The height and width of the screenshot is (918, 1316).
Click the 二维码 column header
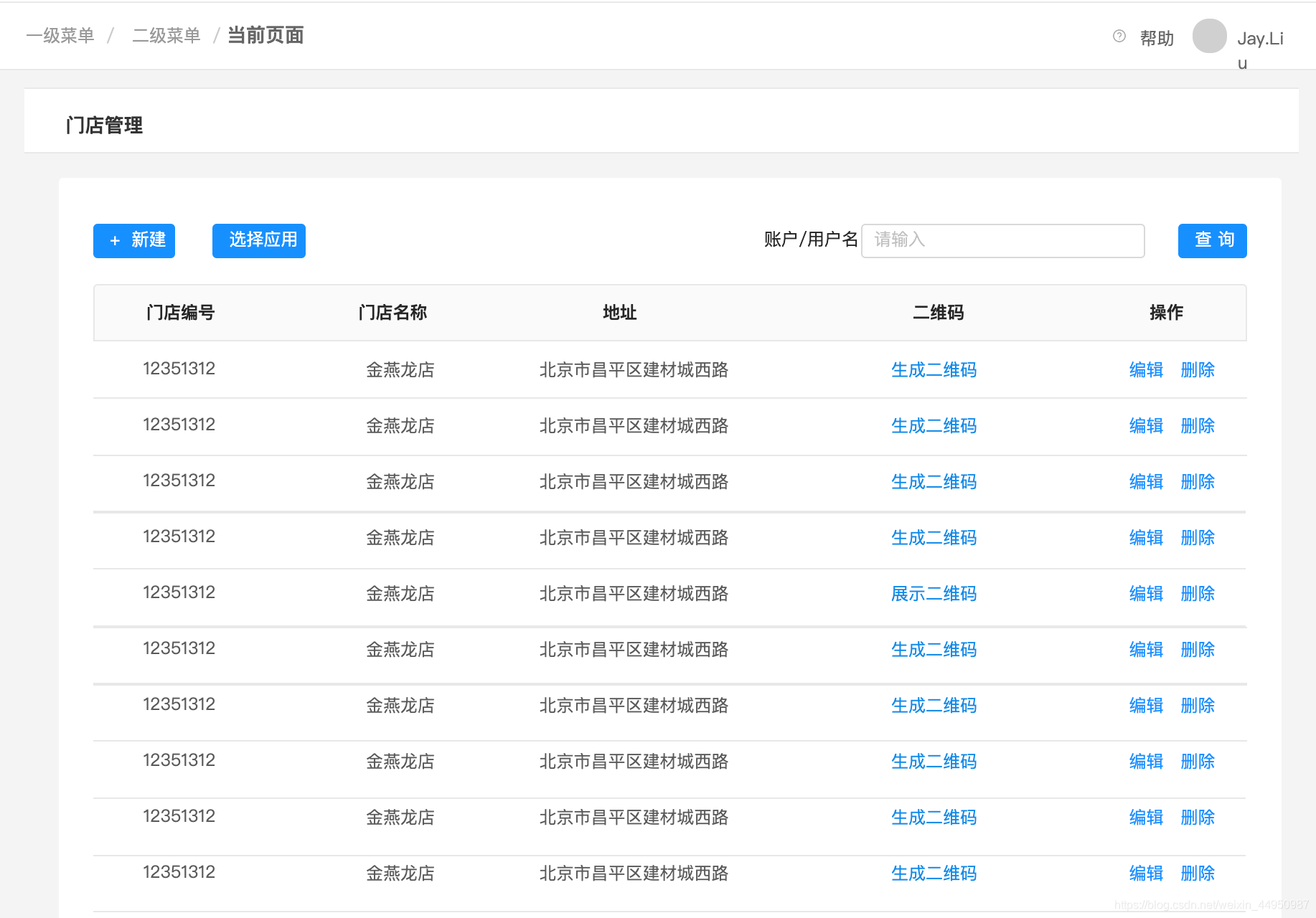(x=938, y=313)
